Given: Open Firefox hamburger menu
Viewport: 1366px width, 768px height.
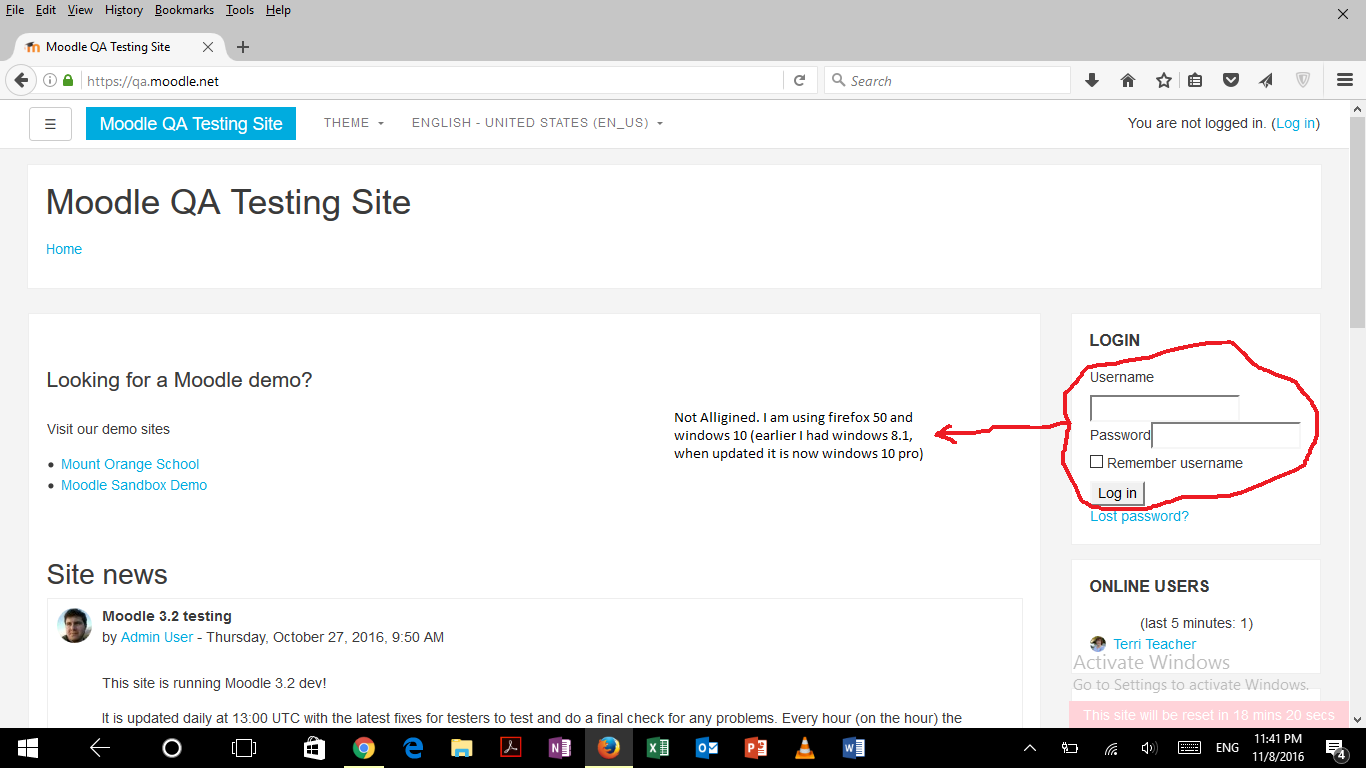Looking at the screenshot, I should click(x=1345, y=81).
